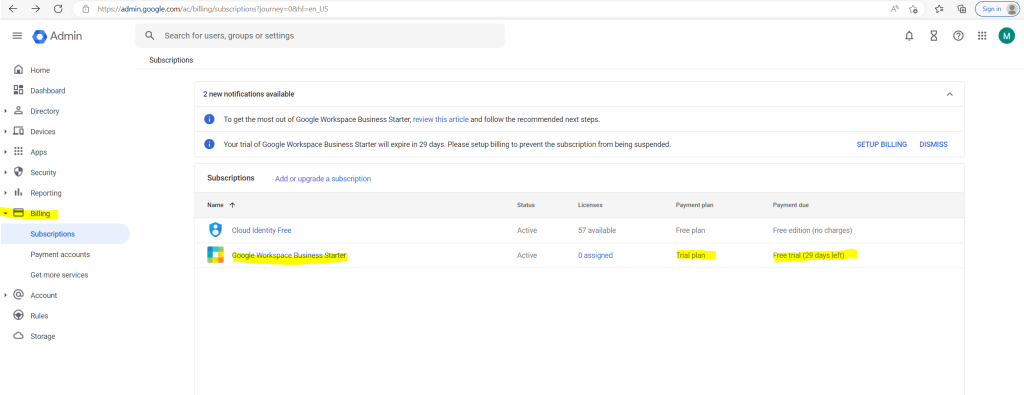Open Storage in sidebar
The width and height of the screenshot is (1024, 395).
pyautogui.click(x=42, y=336)
